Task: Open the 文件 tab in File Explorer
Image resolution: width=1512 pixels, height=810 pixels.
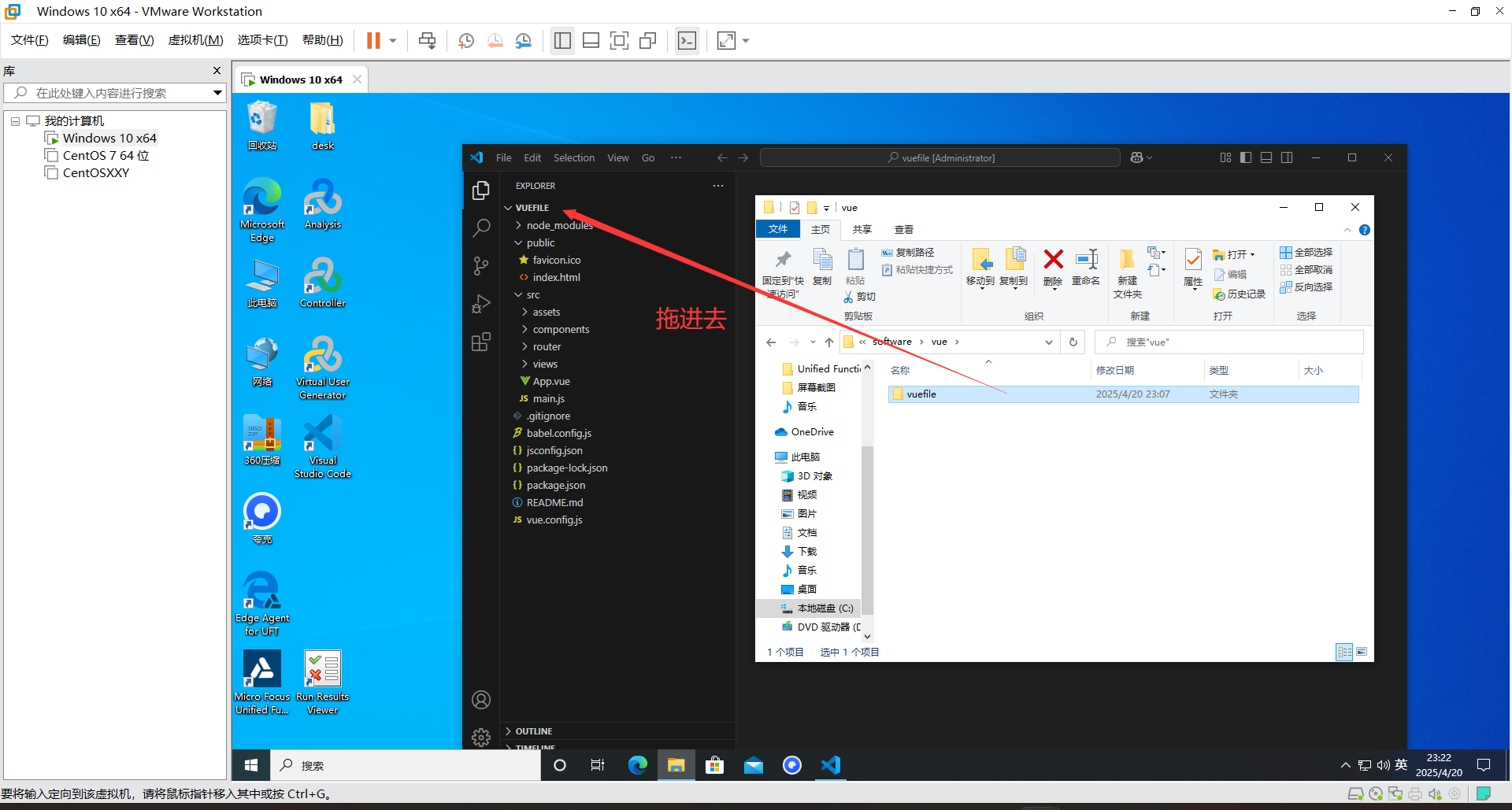Action: tap(778, 229)
